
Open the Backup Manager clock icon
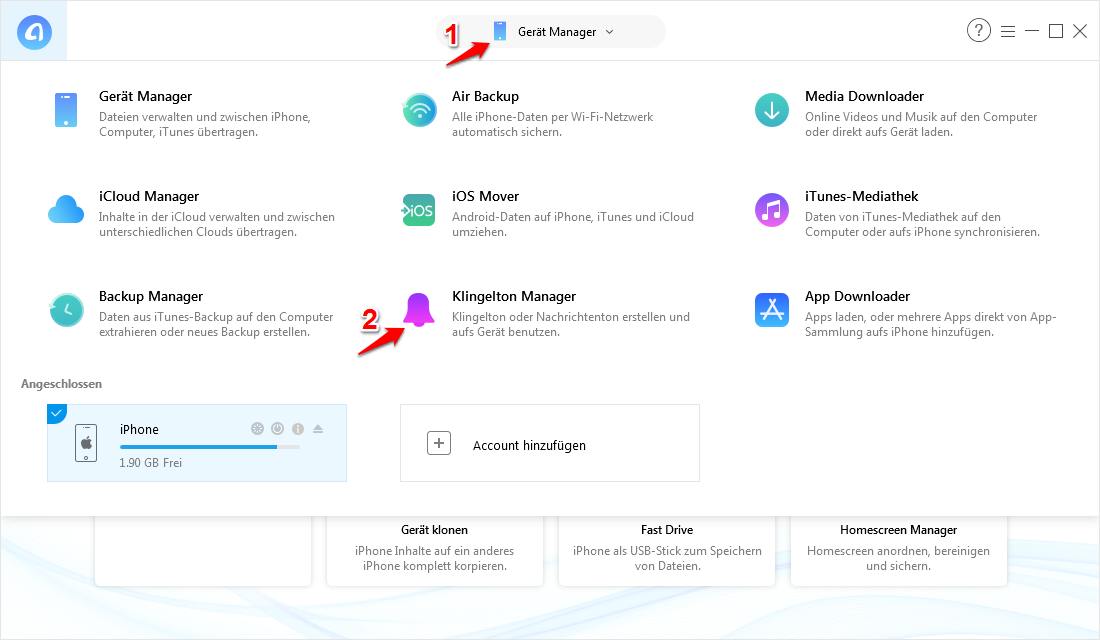(67, 310)
